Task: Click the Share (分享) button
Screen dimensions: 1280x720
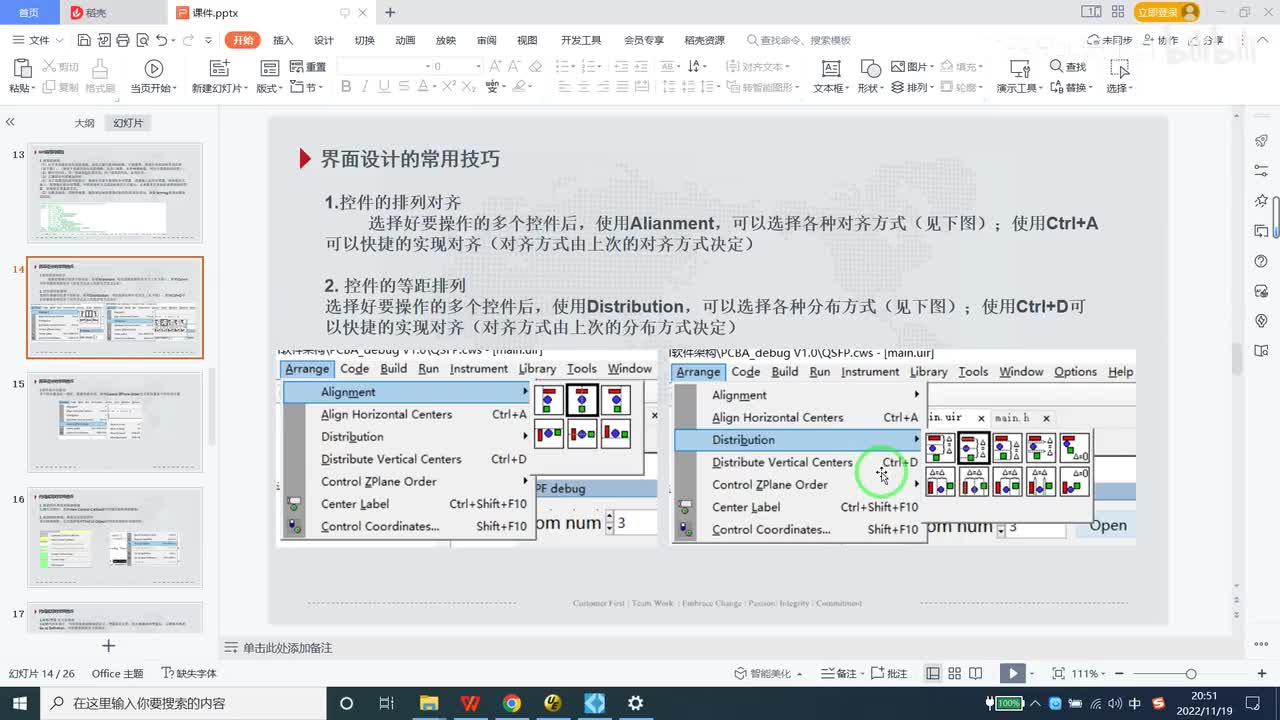Action: point(1205,40)
